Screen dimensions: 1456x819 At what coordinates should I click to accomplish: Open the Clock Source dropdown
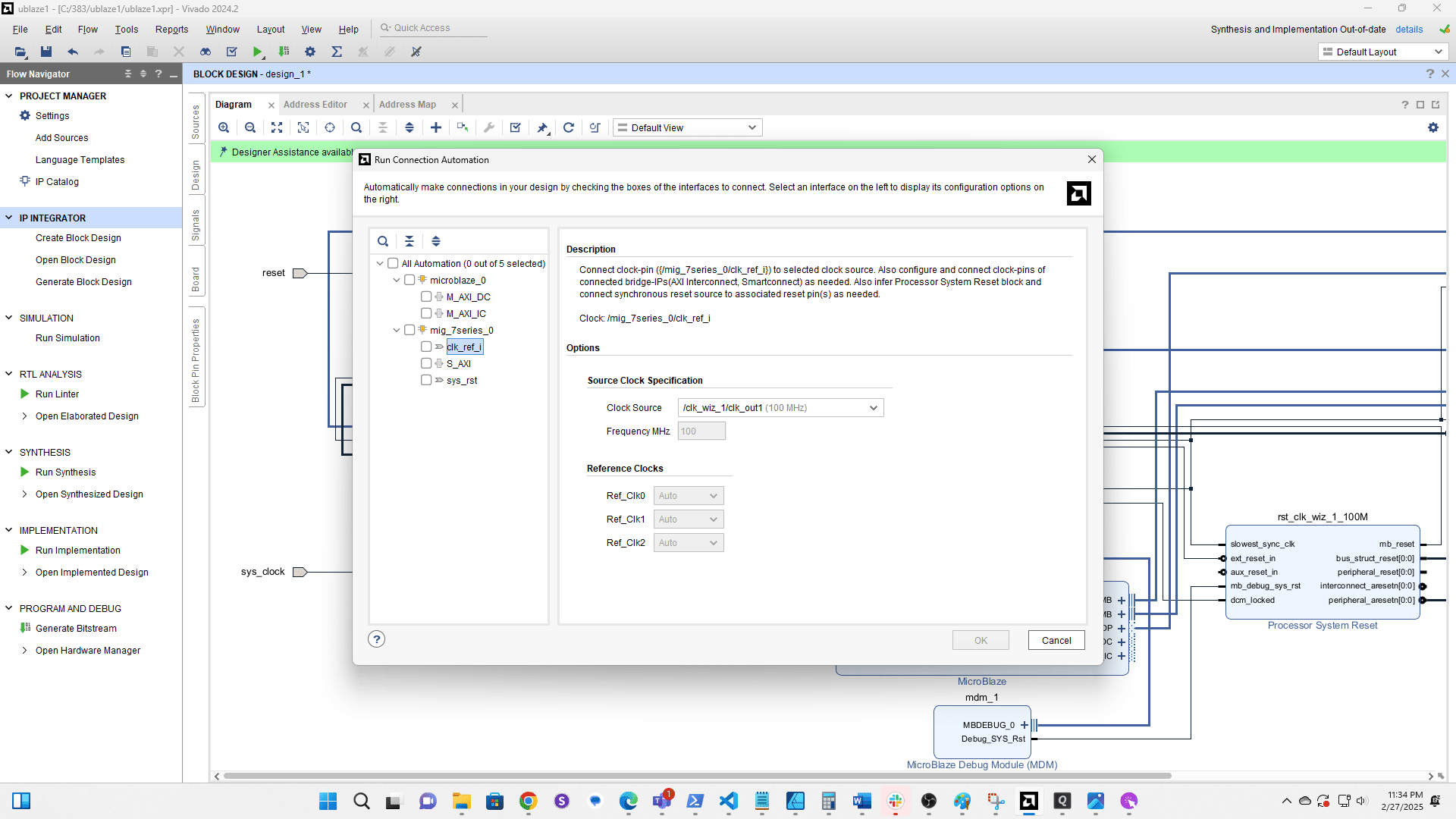point(780,408)
